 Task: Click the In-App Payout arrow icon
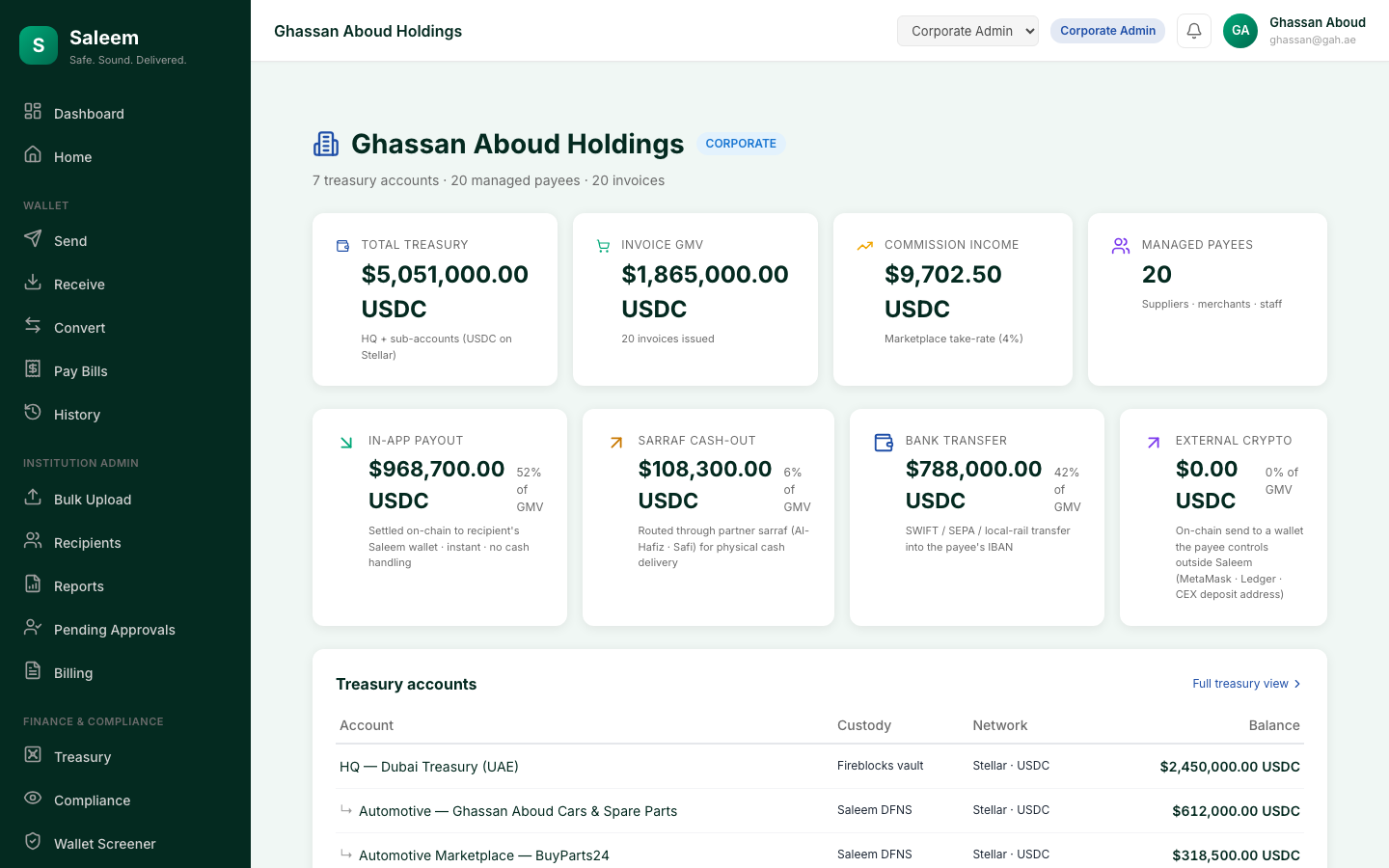point(346,443)
